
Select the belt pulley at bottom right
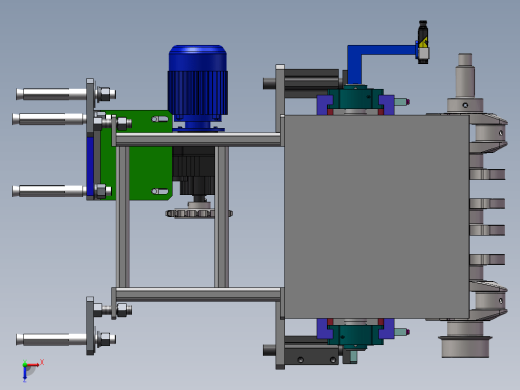pyautogui.click(x=465, y=347)
